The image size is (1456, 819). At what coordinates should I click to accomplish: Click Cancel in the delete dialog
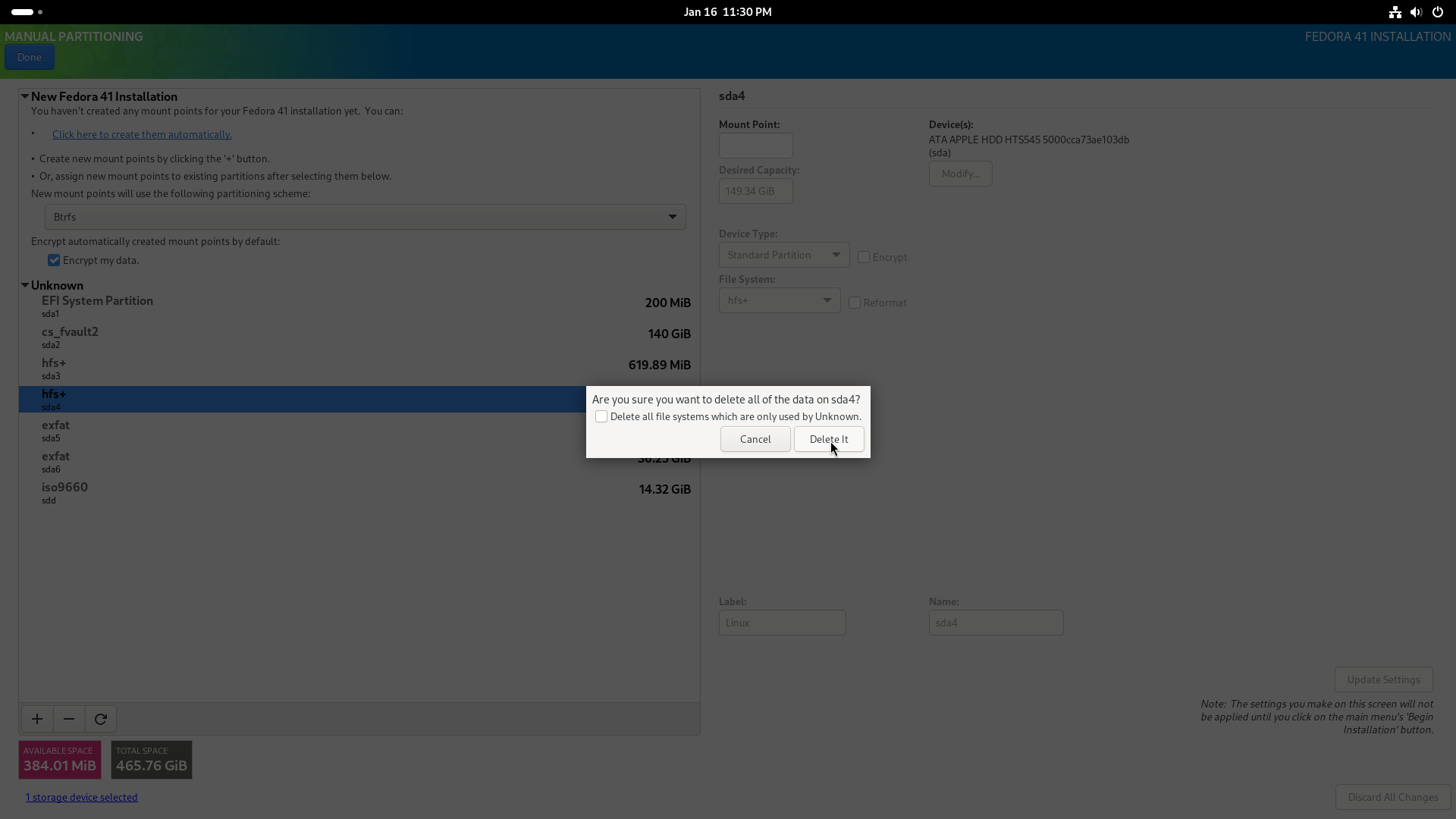755,439
